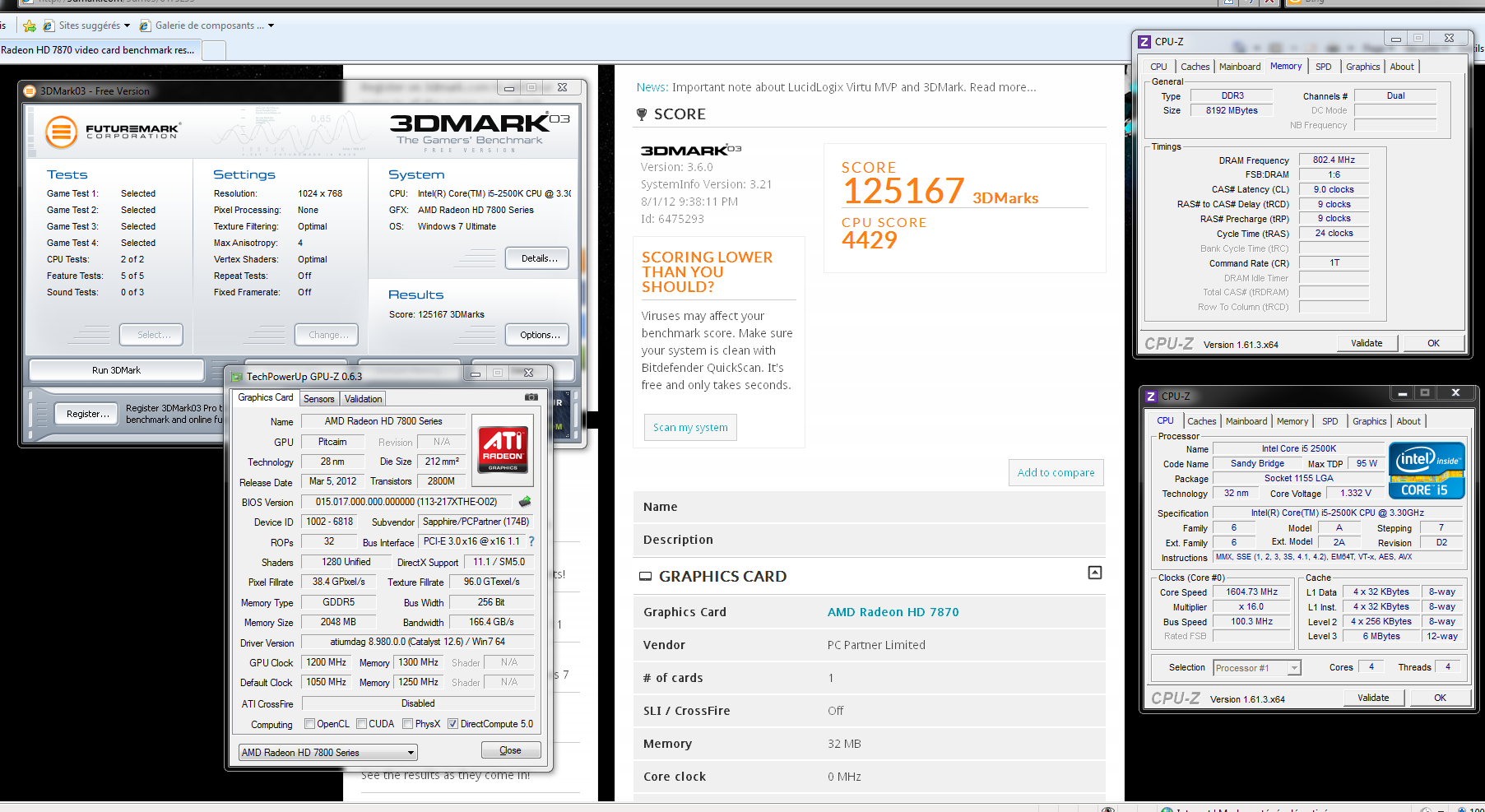Select the Radeon HD 7870 browser tab

99,50
